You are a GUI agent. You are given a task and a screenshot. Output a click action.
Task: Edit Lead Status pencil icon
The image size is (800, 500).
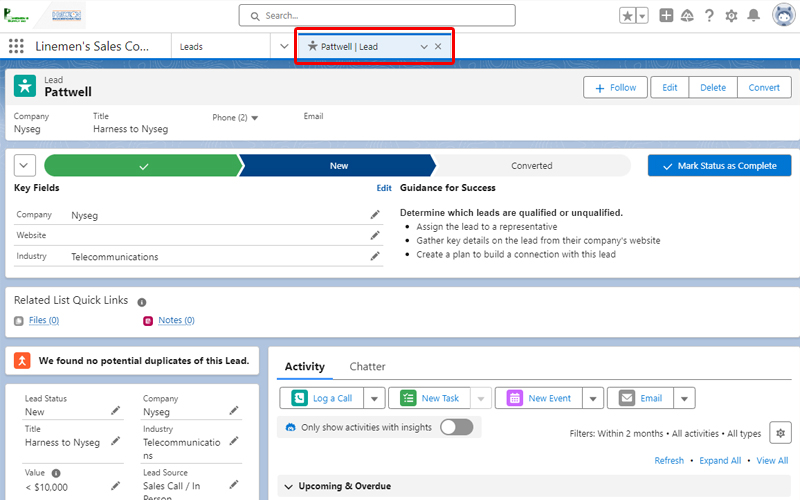point(116,410)
